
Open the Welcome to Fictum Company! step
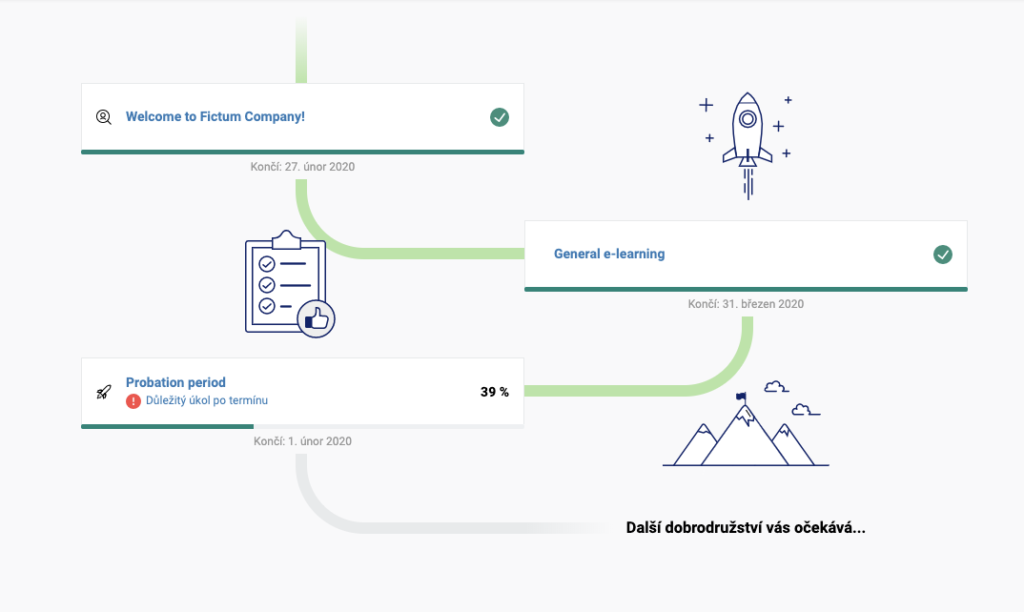point(215,117)
